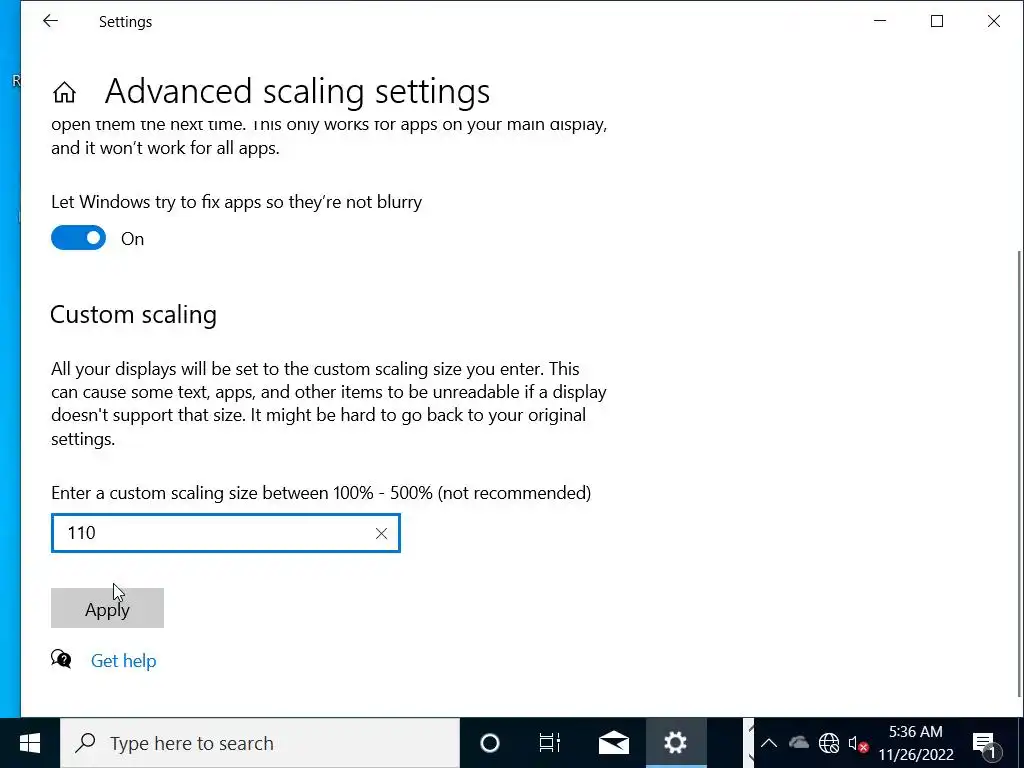
Task: Click the Get help chat bubble icon
Action: pyautogui.click(x=61, y=659)
